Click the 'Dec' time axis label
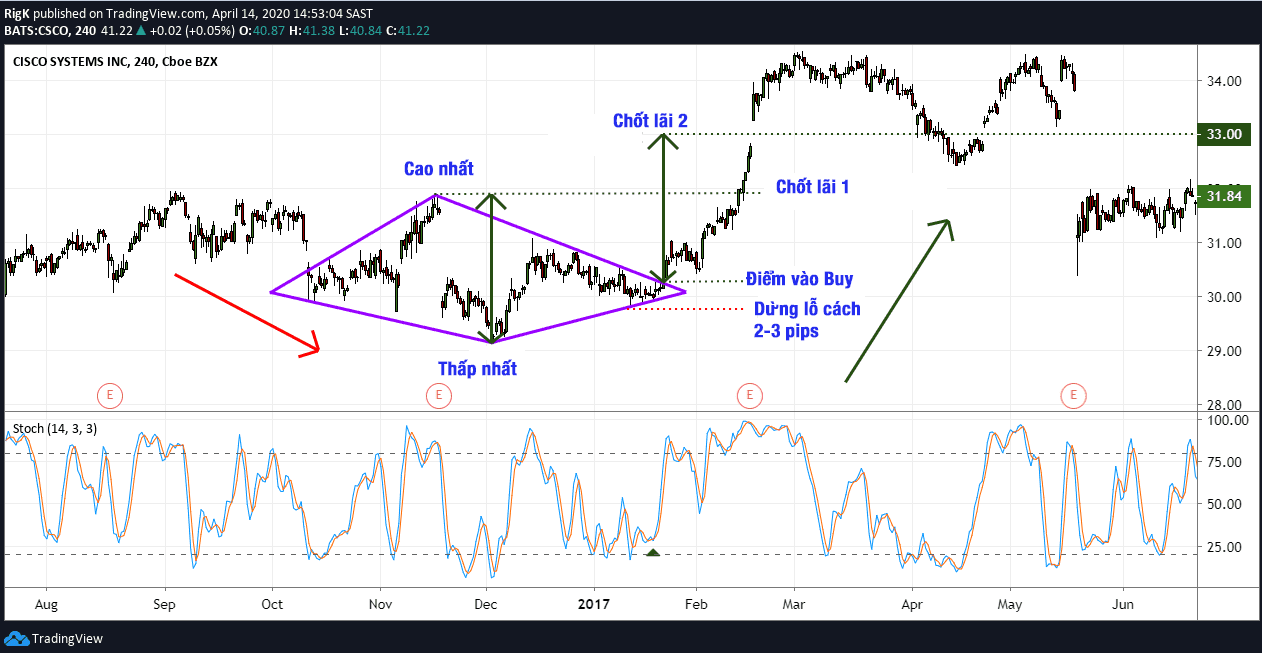Screen dimensions: 1262x653 (486, 605)
